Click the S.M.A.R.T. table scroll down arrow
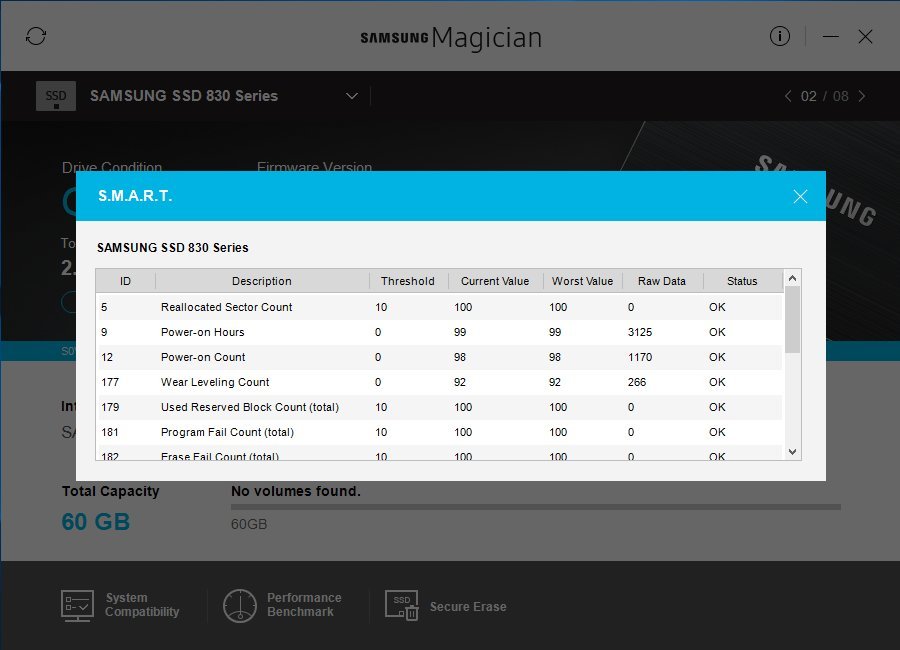The width and height of the screenshot is (900, 650). click(x=792, y=452)
